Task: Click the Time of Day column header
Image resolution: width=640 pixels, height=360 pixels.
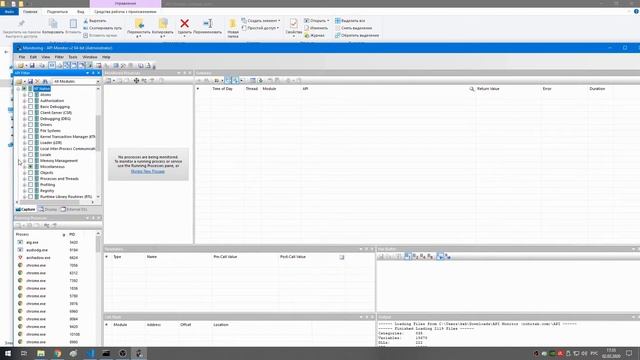Action: [222, 89]
